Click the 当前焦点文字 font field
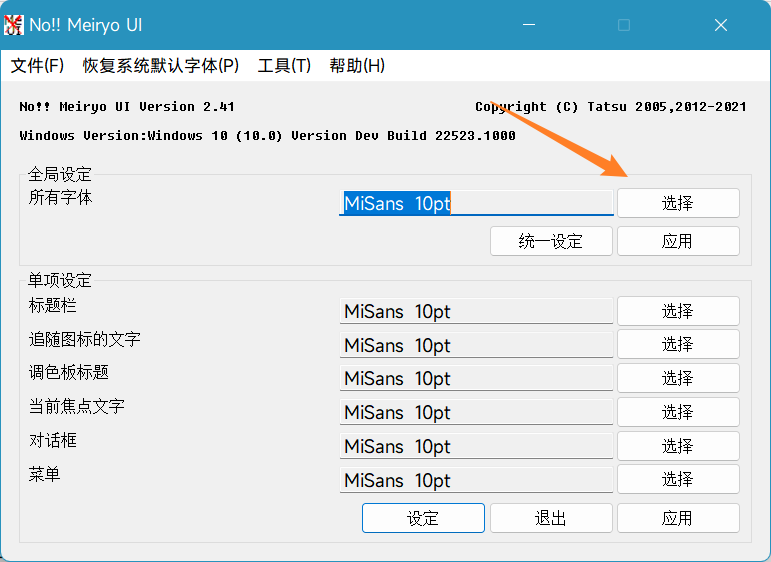 tap(476, 413)
